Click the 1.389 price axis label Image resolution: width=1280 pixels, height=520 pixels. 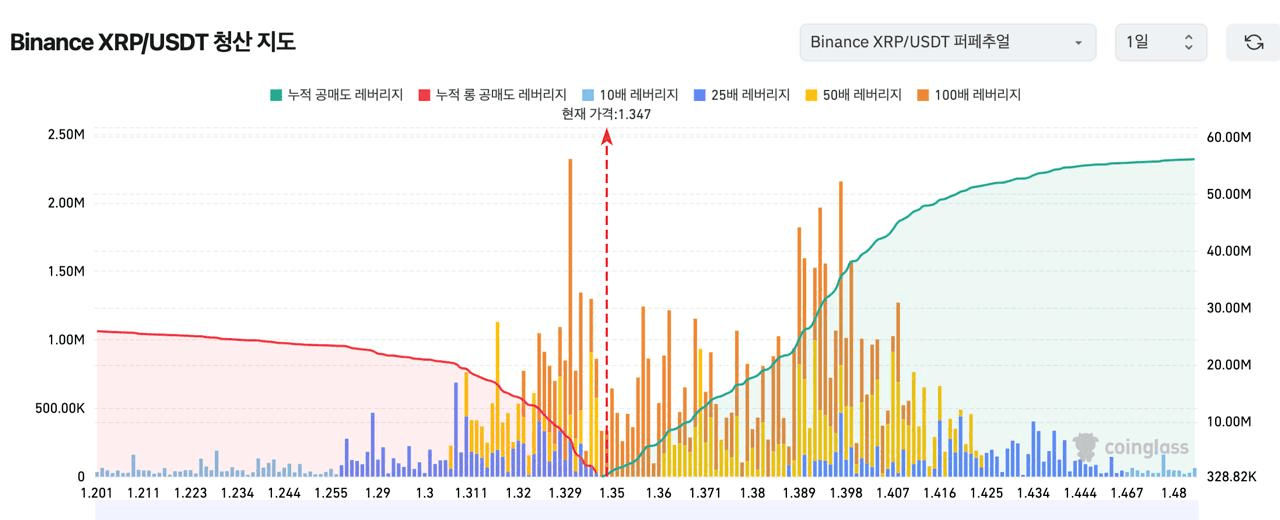click(x=799, y=493)
